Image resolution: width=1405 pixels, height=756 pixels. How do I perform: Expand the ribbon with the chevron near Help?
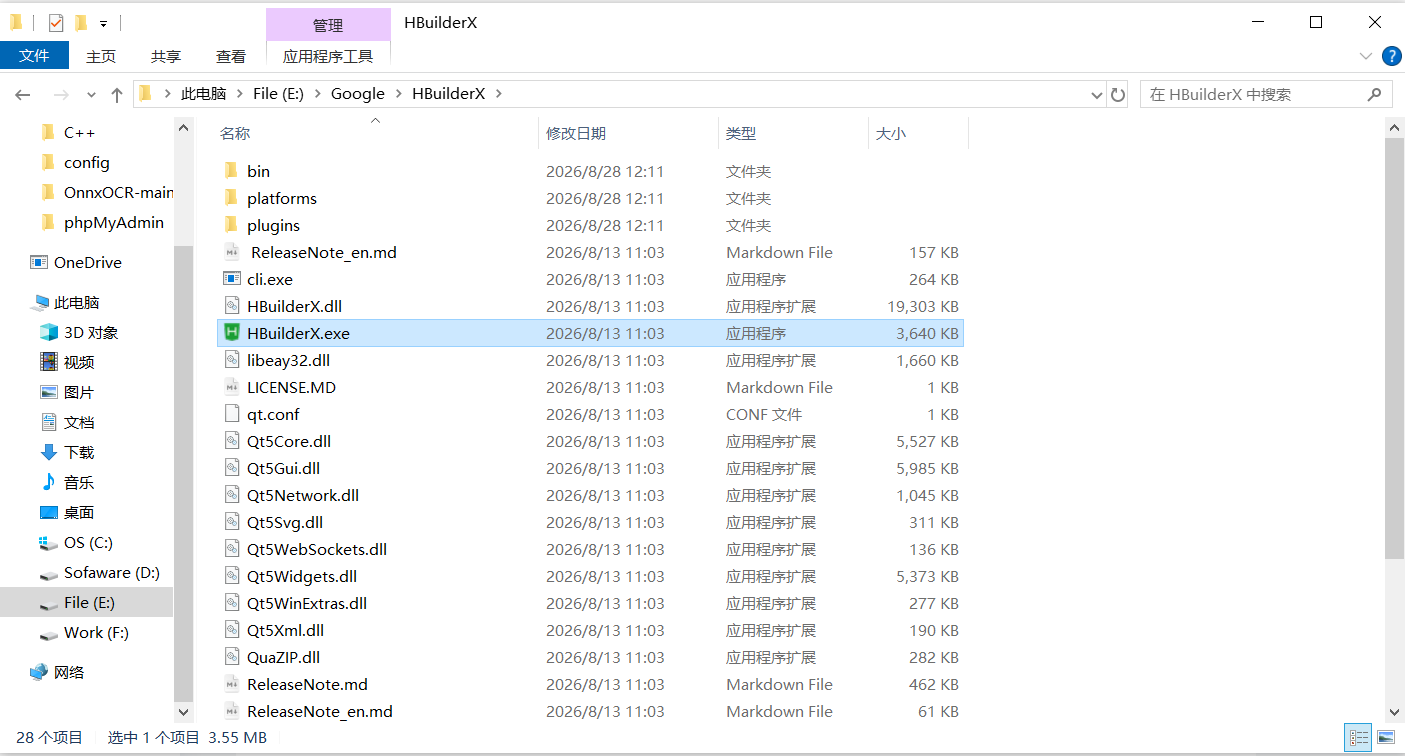(x=1366, y=56)
